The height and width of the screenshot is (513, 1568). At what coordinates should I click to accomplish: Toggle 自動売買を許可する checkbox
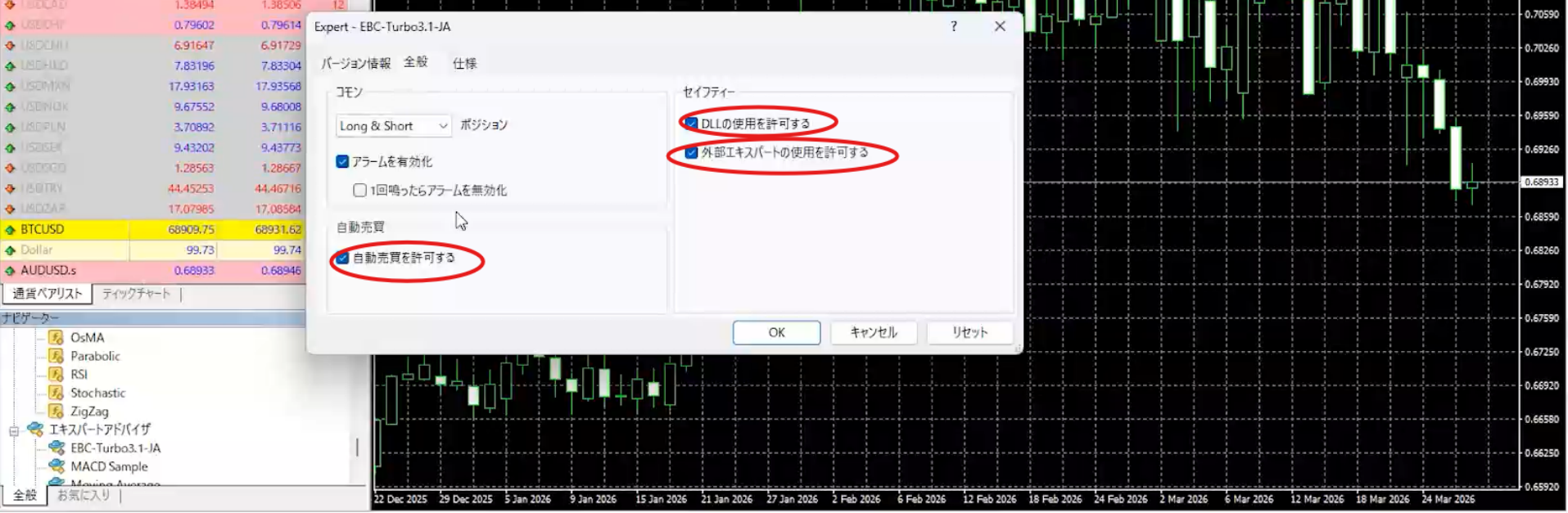pos(342,258)
